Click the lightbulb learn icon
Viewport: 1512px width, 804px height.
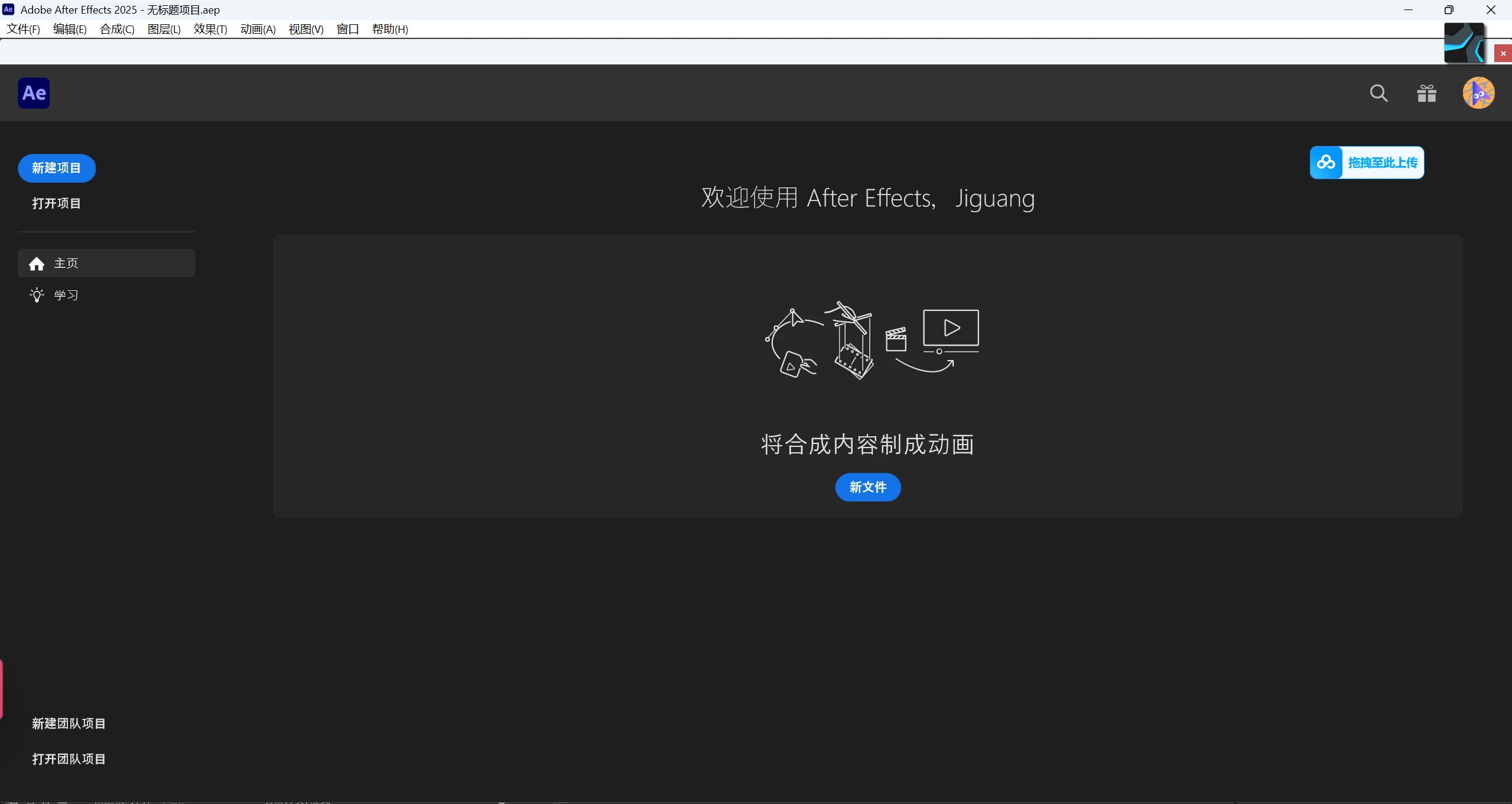click(x=37, y=295)
